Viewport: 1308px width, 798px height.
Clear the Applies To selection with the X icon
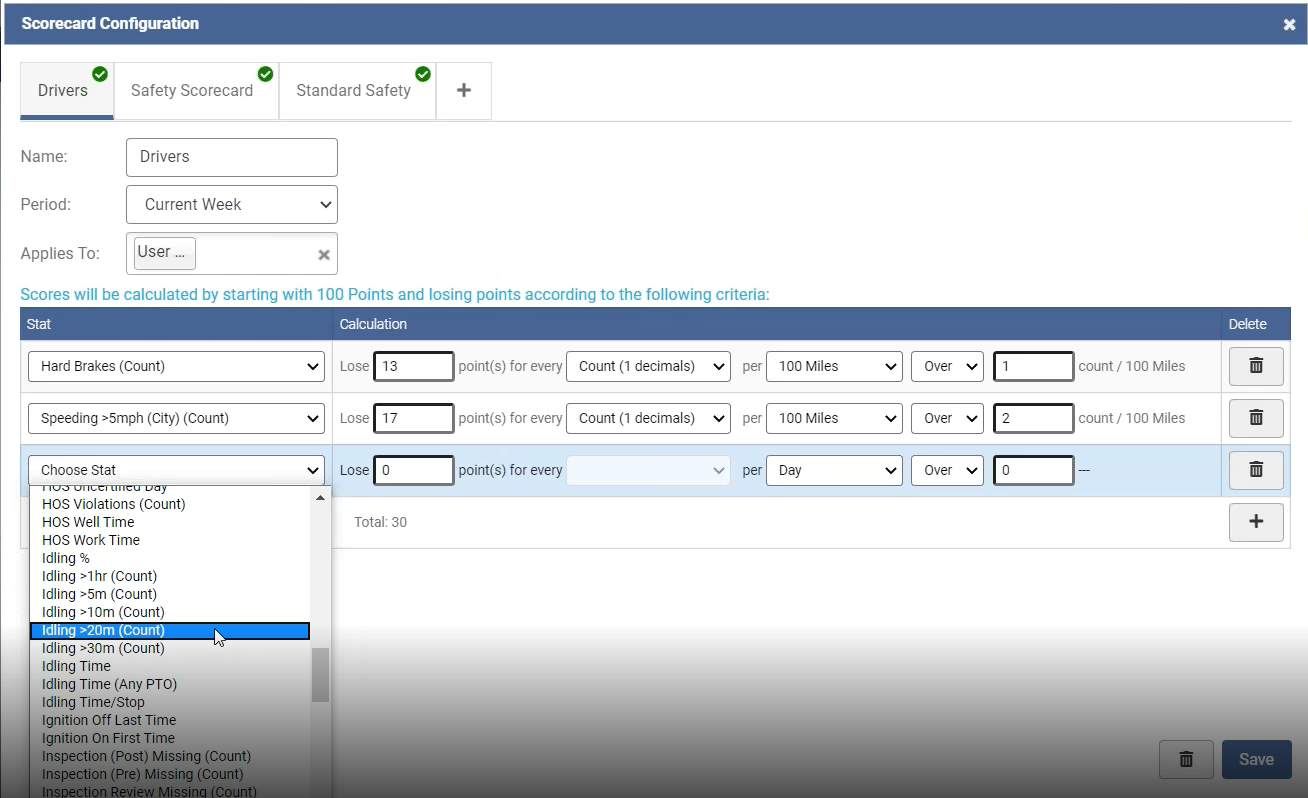coord(323,254)
